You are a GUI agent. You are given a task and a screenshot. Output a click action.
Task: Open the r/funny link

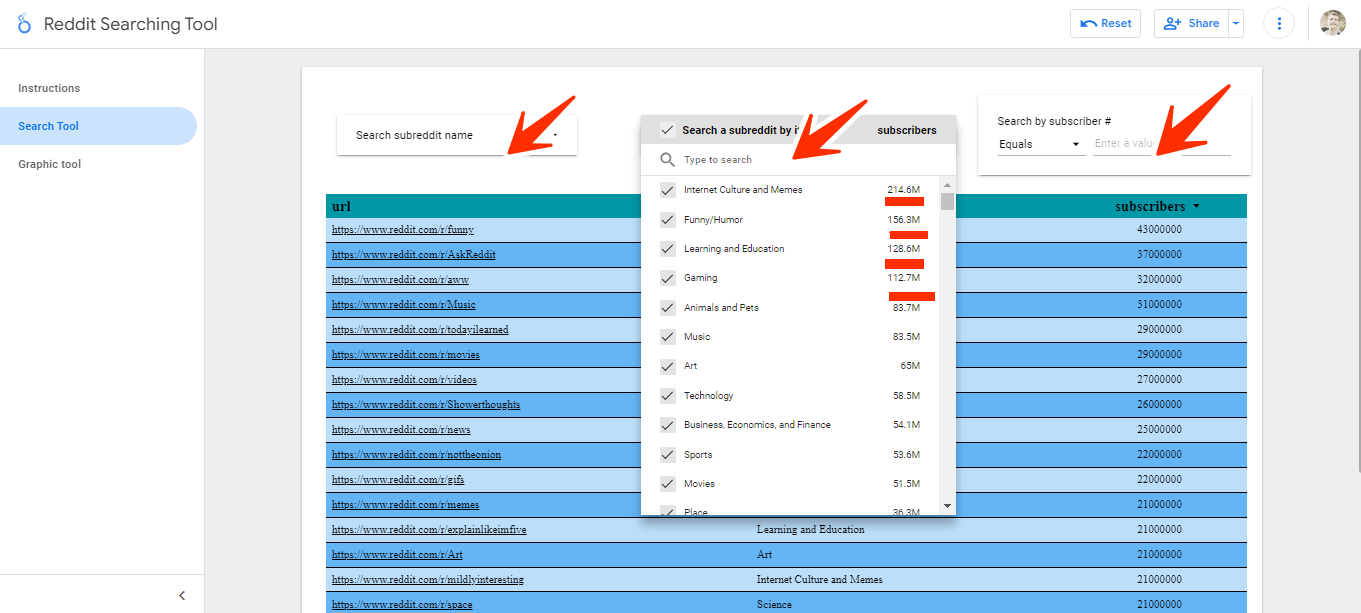coord(403,230)
